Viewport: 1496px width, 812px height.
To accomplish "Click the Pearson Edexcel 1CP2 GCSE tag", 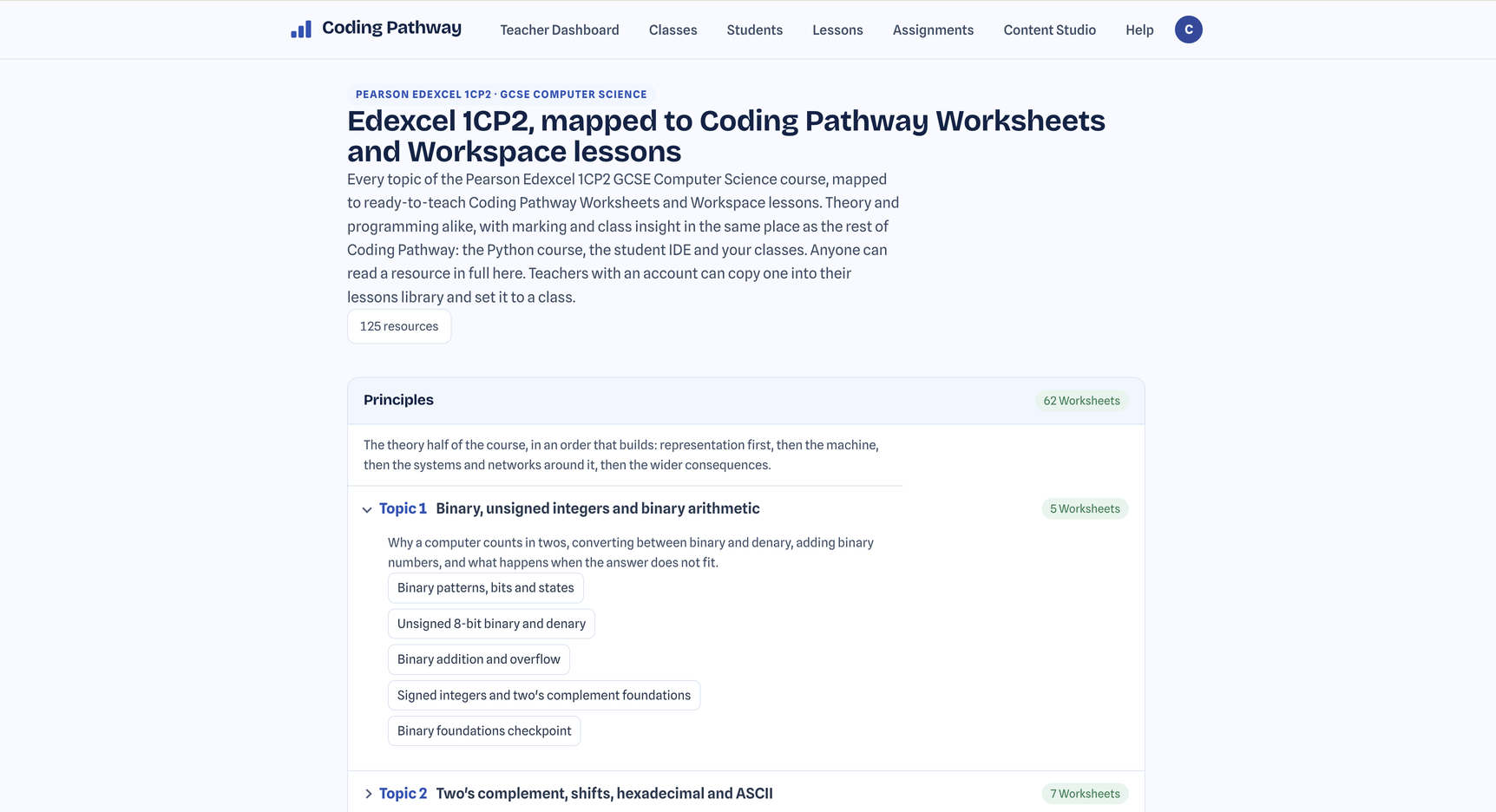I will pyautogui.click(x=502, y=95).
